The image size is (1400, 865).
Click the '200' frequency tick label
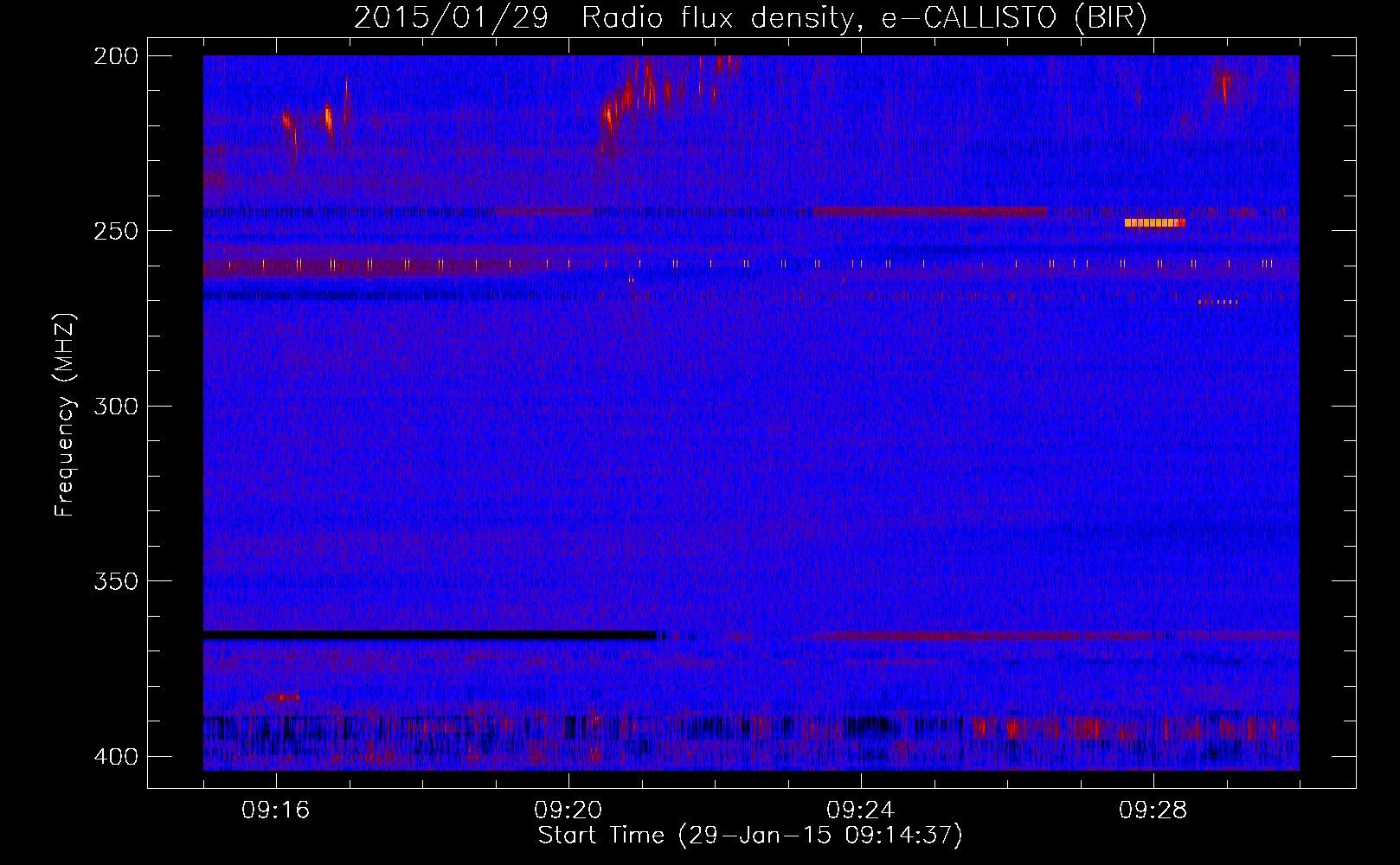click(x=115, y=56)
